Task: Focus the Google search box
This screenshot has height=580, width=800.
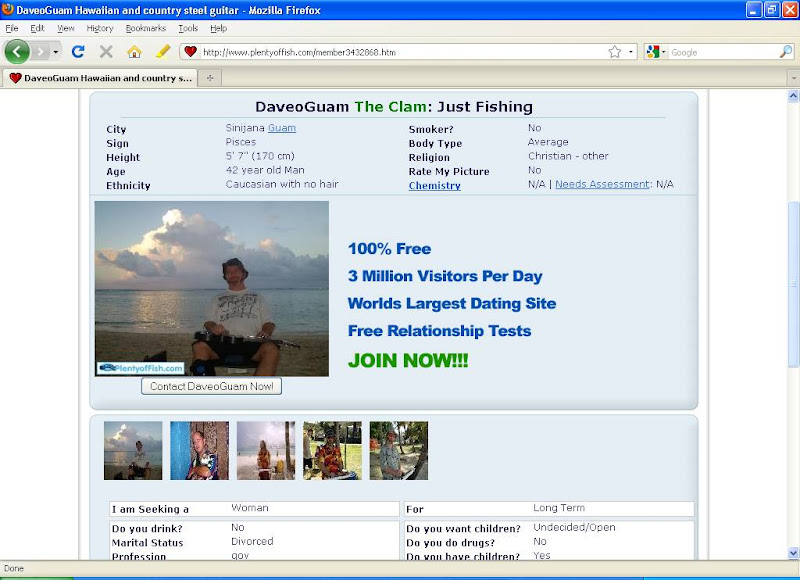Action: point(723,52)
